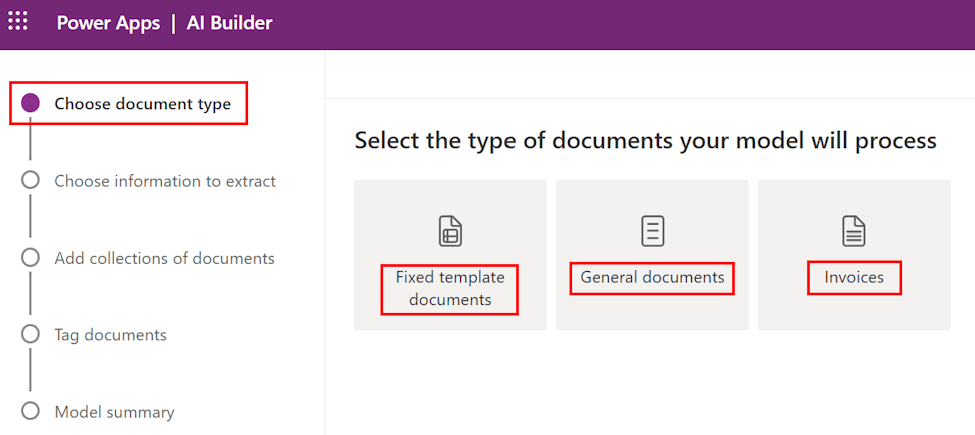Click the document type selection heading

(x=645, y=141)
